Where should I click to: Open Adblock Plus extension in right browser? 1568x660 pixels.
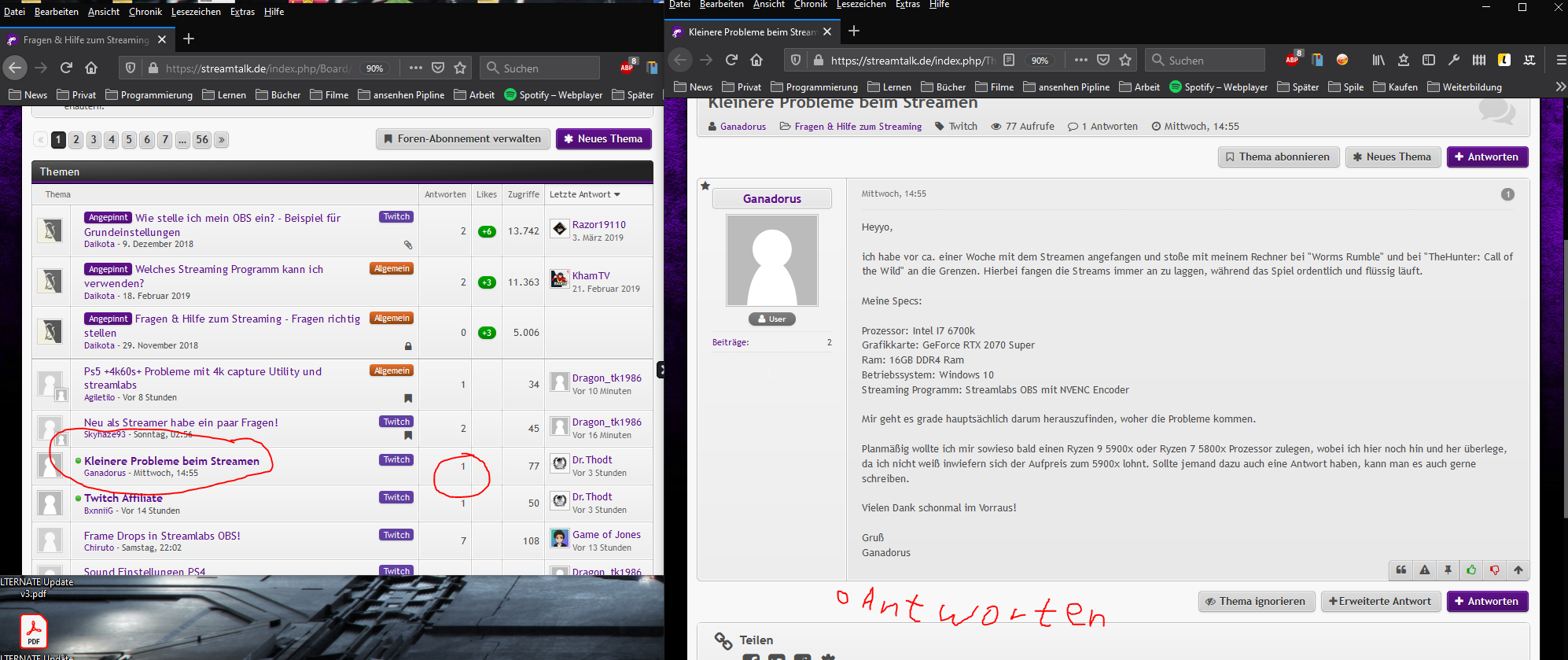tap(1293, 60)
